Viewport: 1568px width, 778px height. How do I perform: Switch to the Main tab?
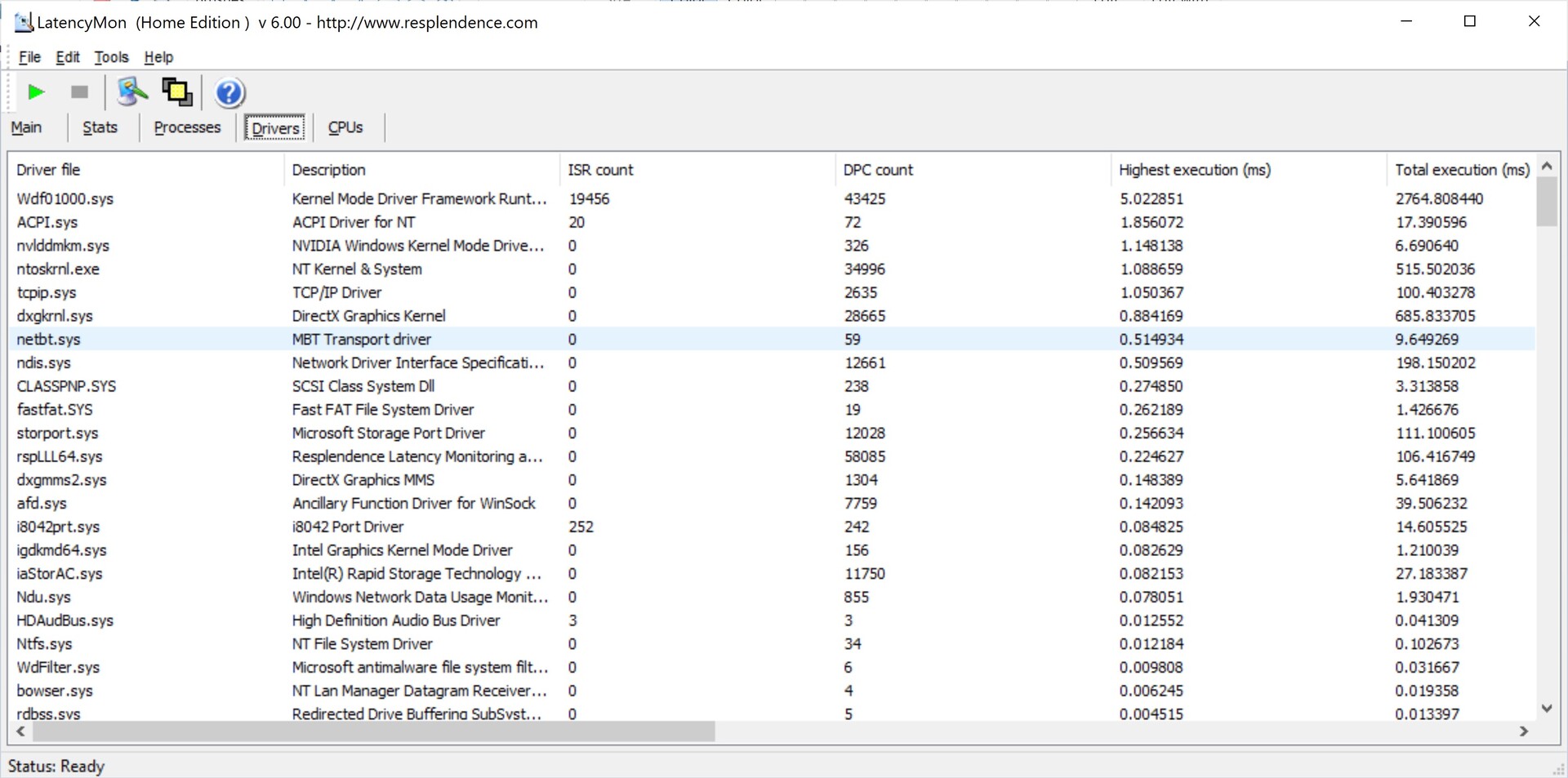pyautogui.click(x=26, y=127)
